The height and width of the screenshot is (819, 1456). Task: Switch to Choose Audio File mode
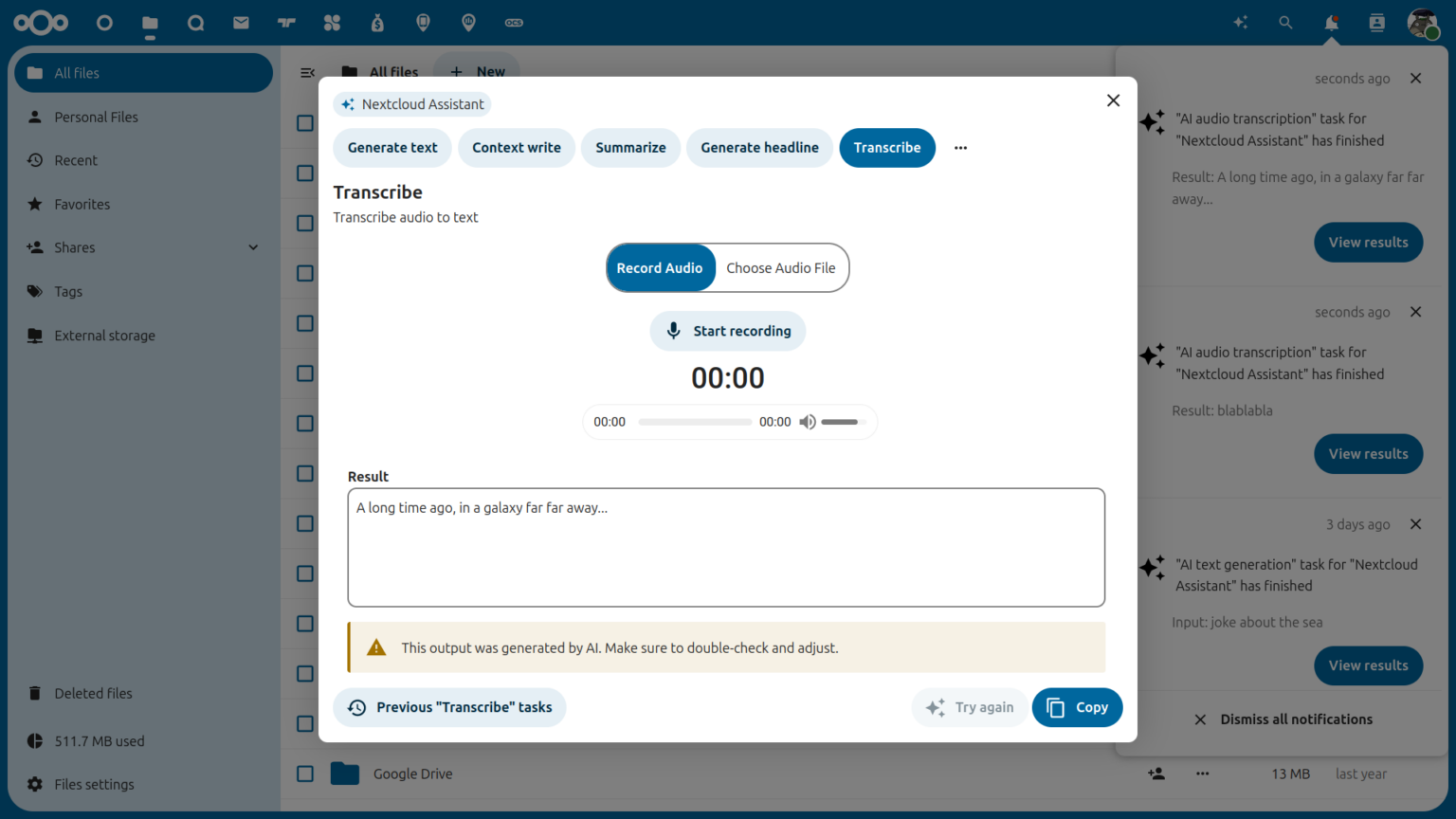(x=780, y=267)
